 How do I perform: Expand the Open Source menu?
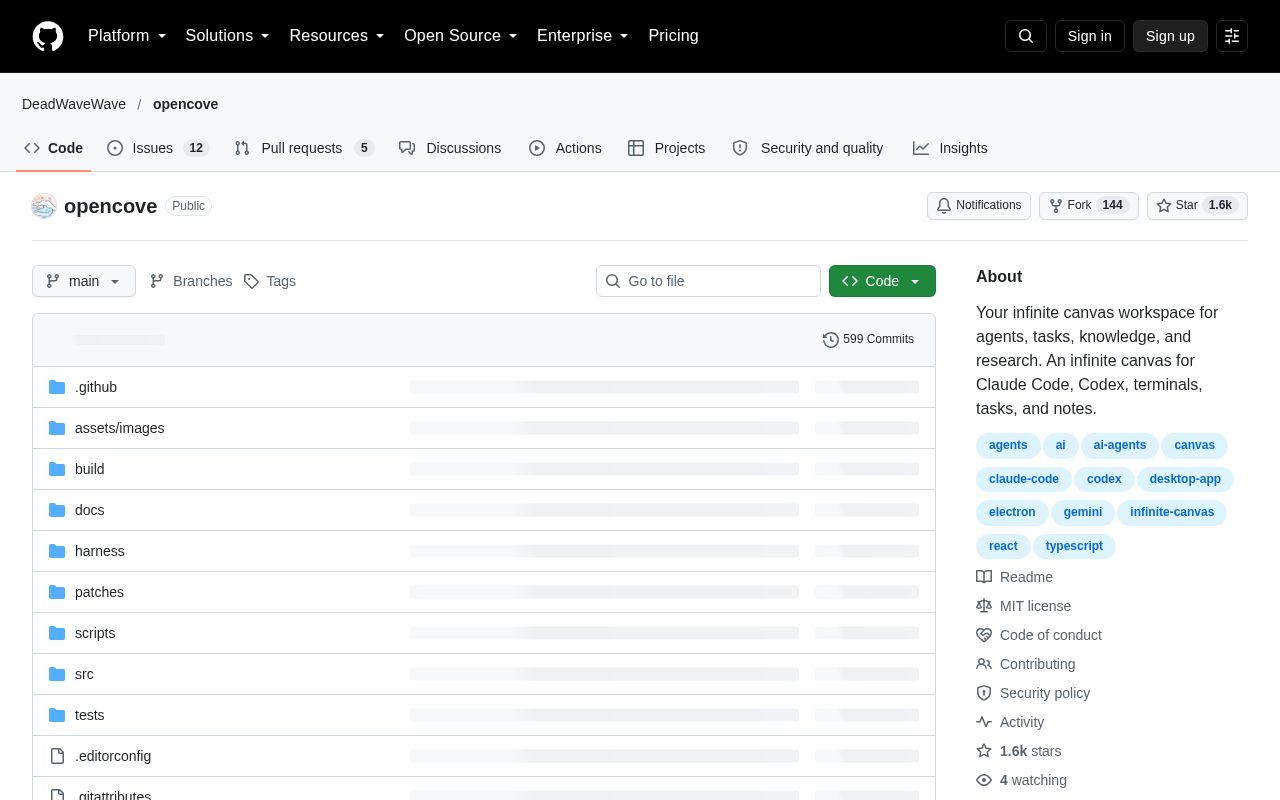(x=461, y=36)
